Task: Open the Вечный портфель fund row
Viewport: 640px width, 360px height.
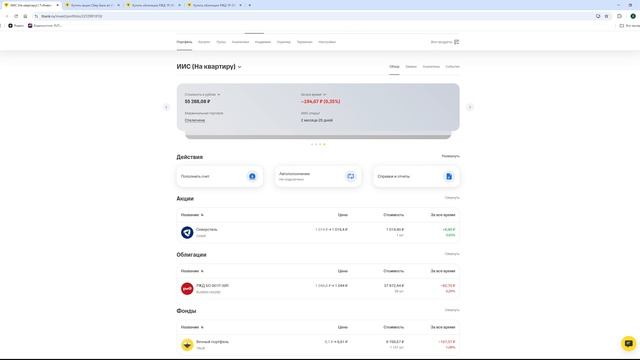Action: pyautogui.click(x=318, y=344)
